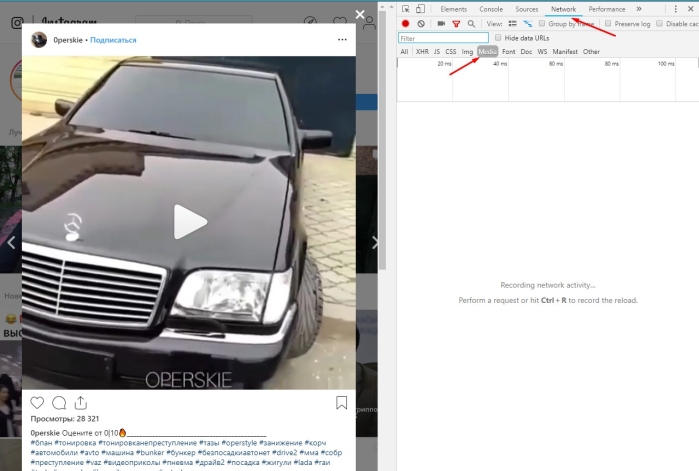Like the post with heart icon
Screen dimensions: 699x471
point(37,403)
